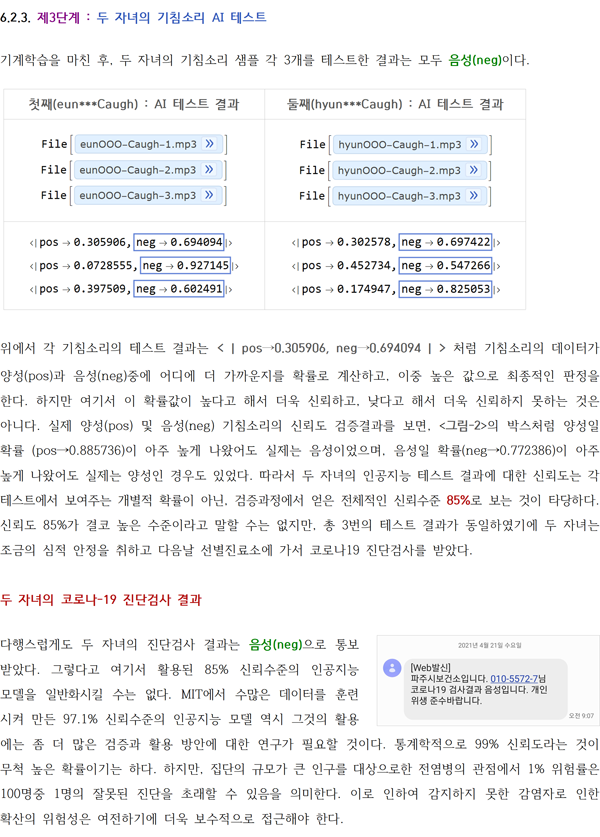
Task: Click the value pos → 0.0728555
Action: pyautogui.click(x=85, y=265)
